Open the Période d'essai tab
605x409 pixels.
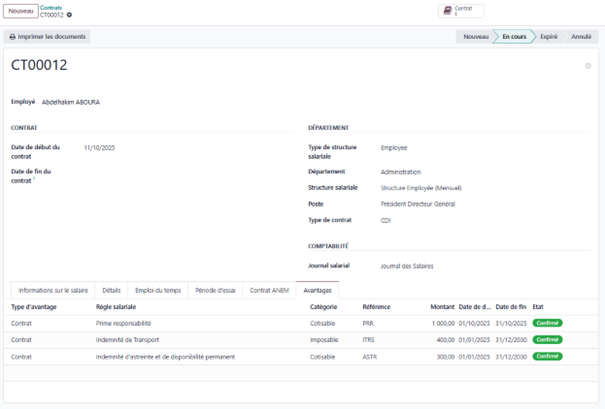pos(216,290)
